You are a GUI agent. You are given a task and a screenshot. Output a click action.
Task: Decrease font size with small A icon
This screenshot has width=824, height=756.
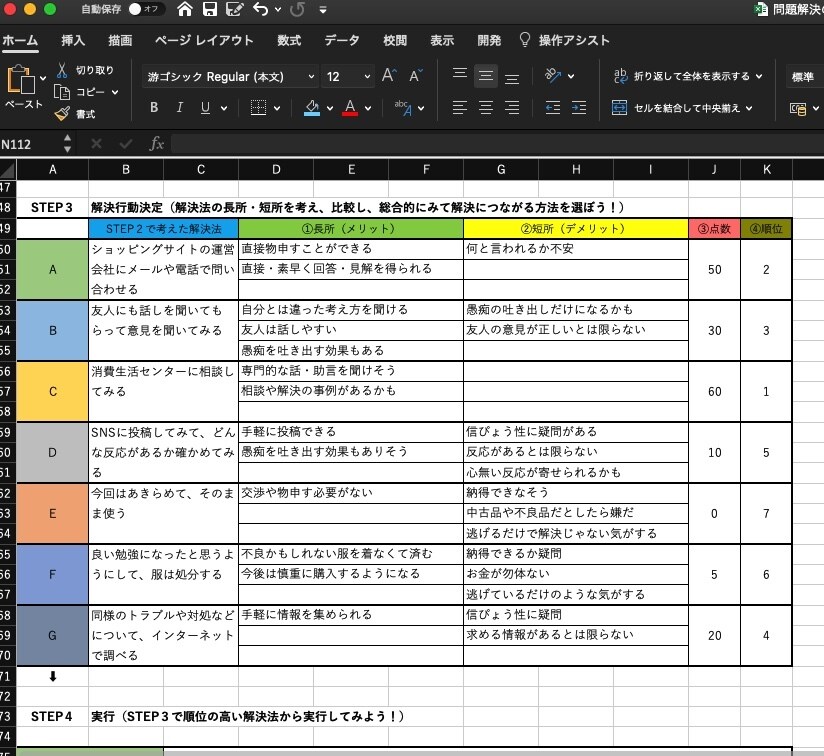click(x=415, y=76)
